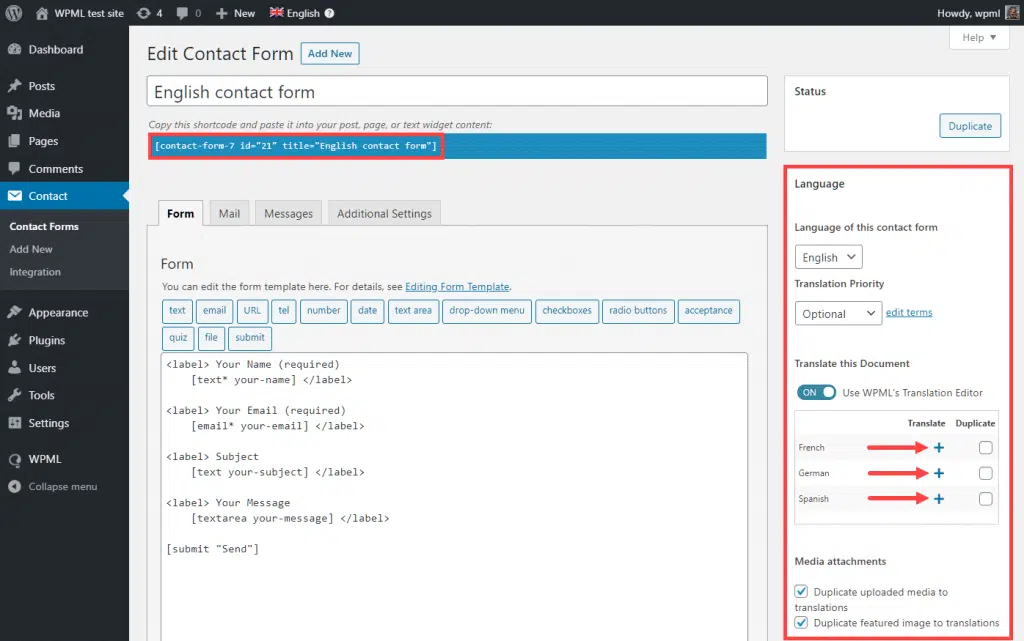
Task: Click inside the form template textarea
Action: coord(454,497)
